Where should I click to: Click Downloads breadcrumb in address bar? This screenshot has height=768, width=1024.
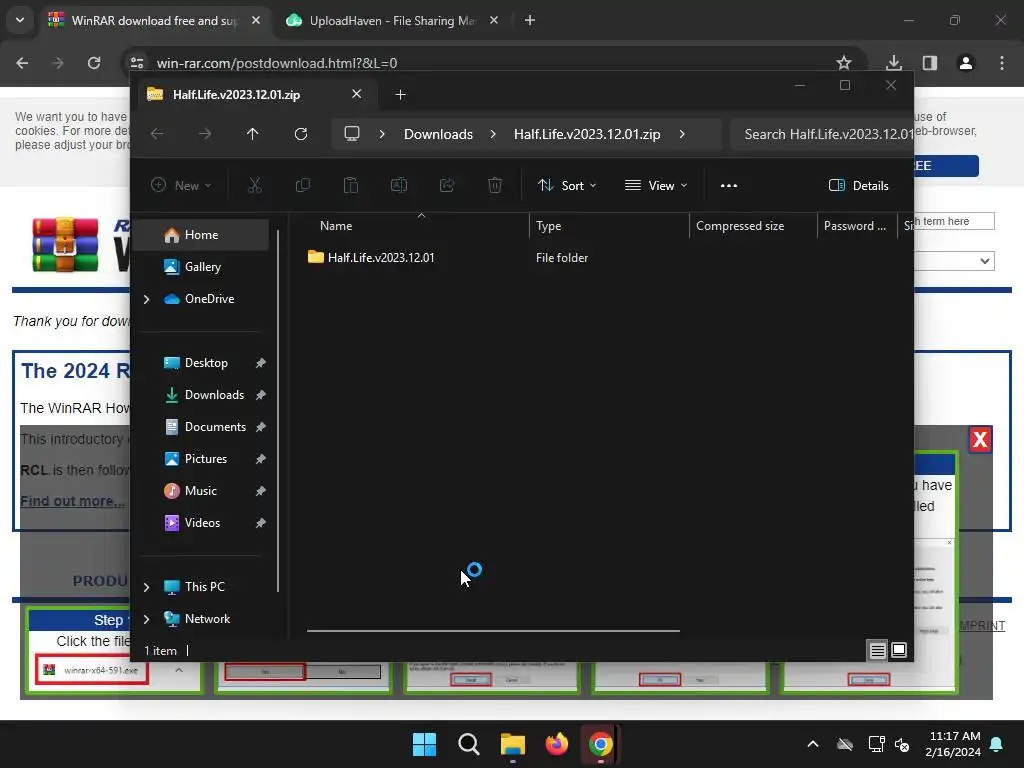coord(438,134)
